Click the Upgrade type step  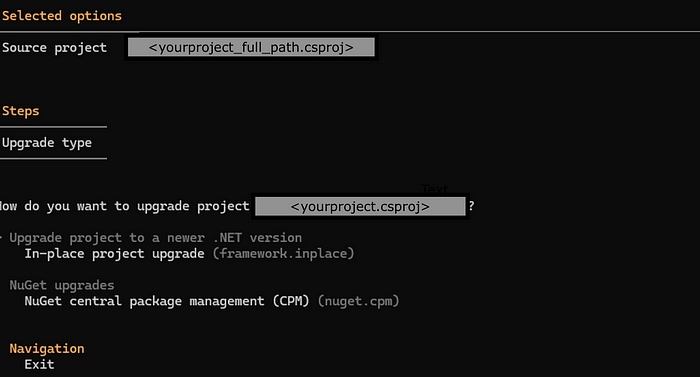coord(47,143)
